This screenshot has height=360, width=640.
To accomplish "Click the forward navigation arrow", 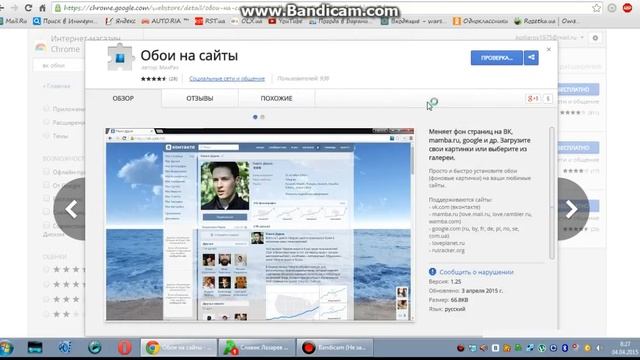I will coord(14,7).
